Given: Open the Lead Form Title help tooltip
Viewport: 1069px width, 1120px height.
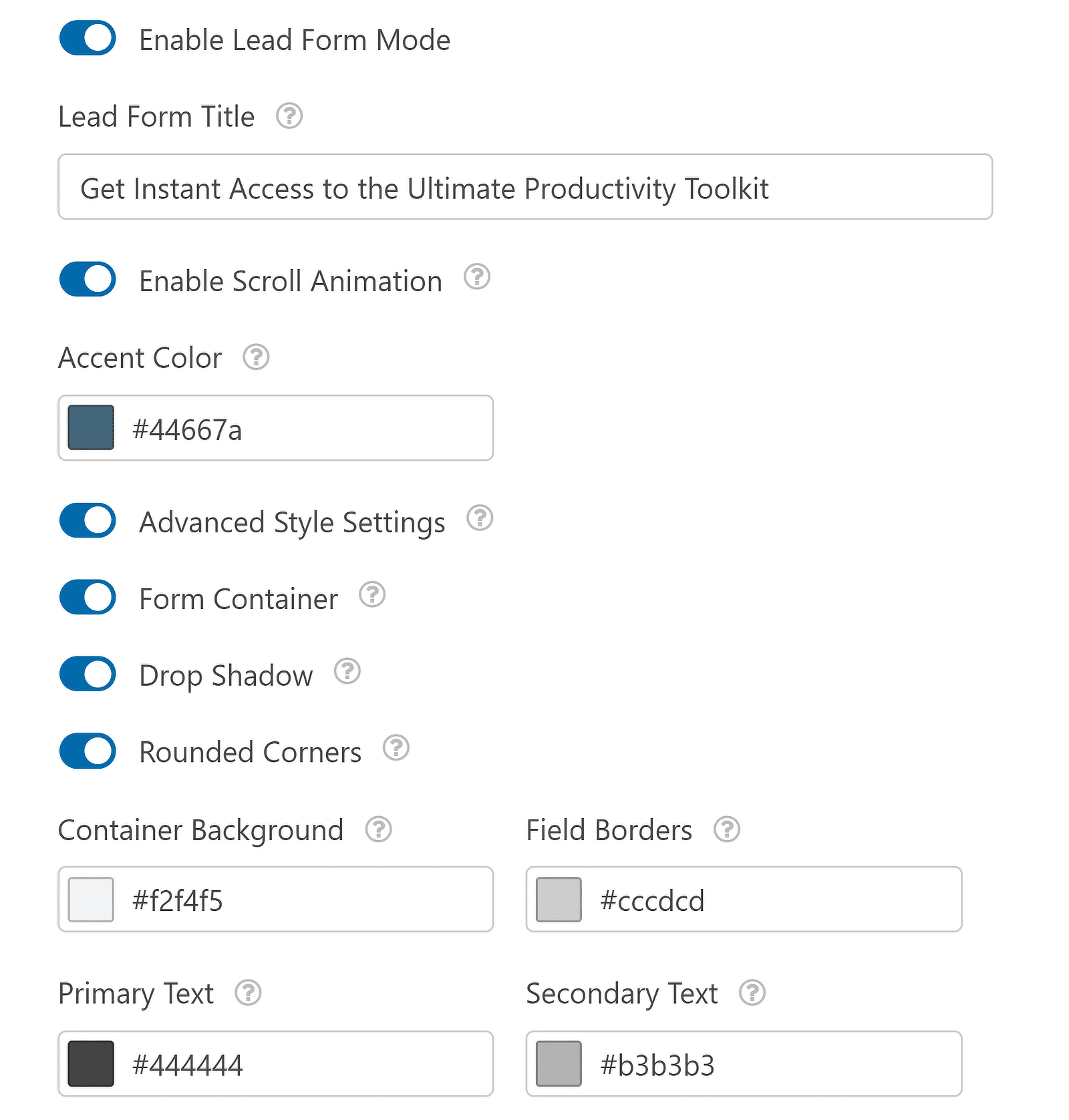Looking at the screenshot, I should point(289,117).
